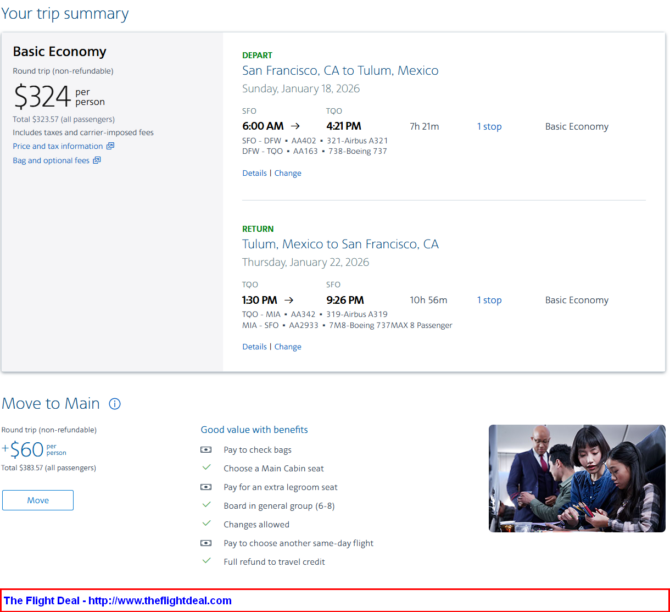
Task: Click the new-window icon after Price and tax information
Action: [x=110, y=146]
